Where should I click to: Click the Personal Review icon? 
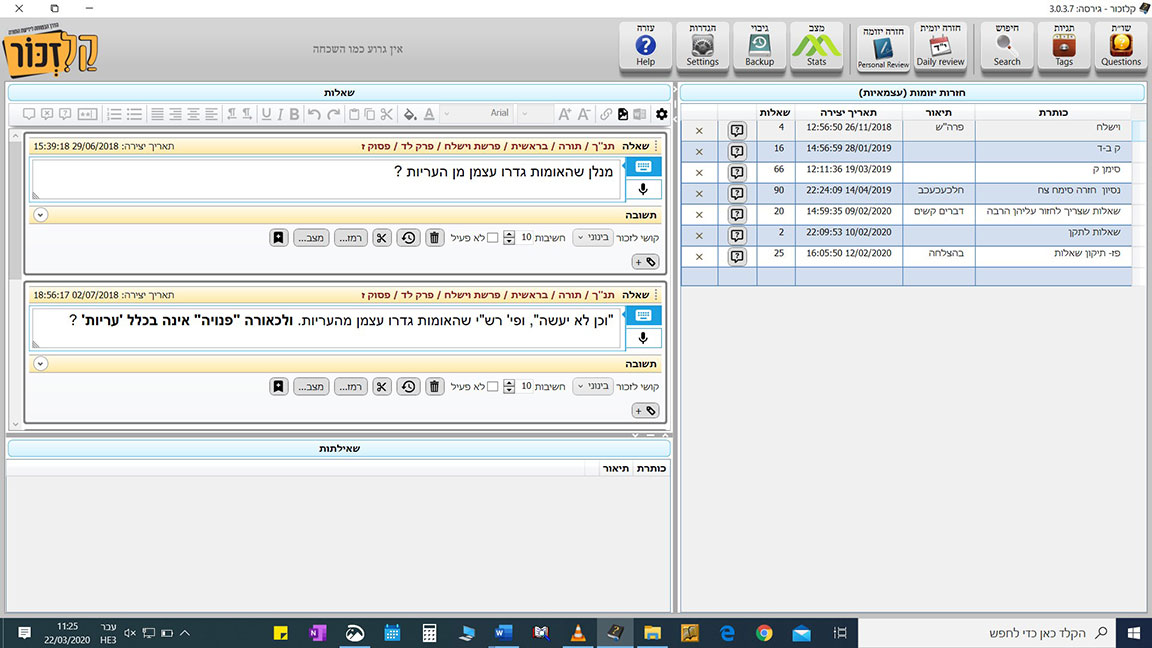click(883, 46)
